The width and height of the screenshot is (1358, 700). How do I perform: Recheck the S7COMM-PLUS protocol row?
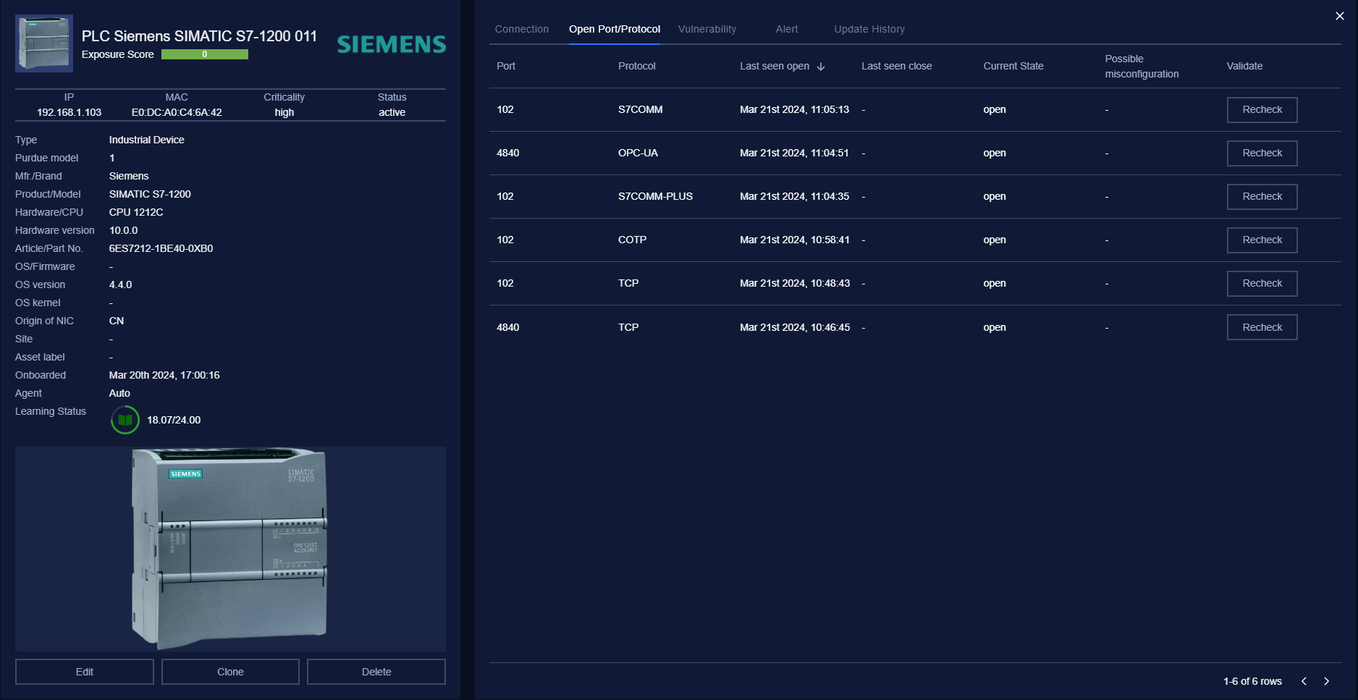point(1262,197)
